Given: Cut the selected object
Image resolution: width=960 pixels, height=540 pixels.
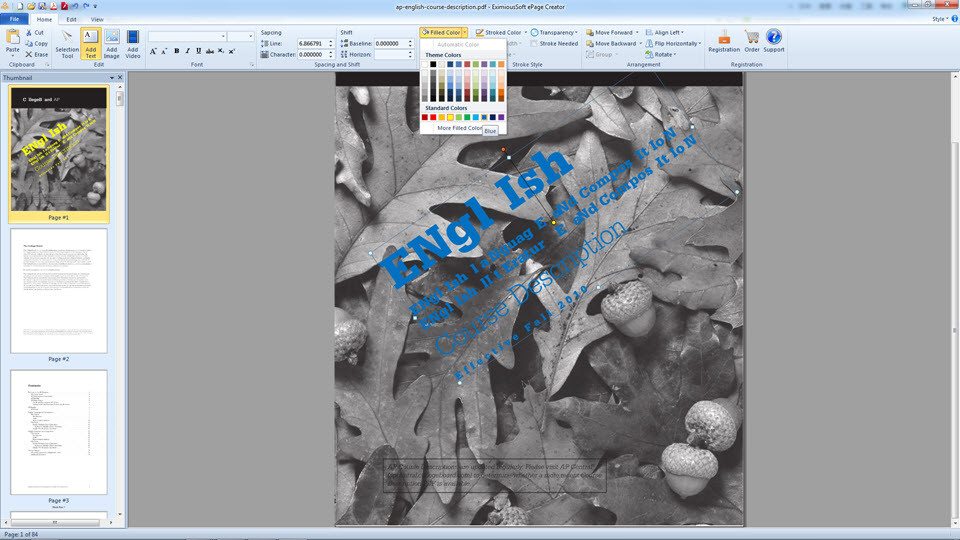Looking at the screenshot, I should (x=35, y=32).
